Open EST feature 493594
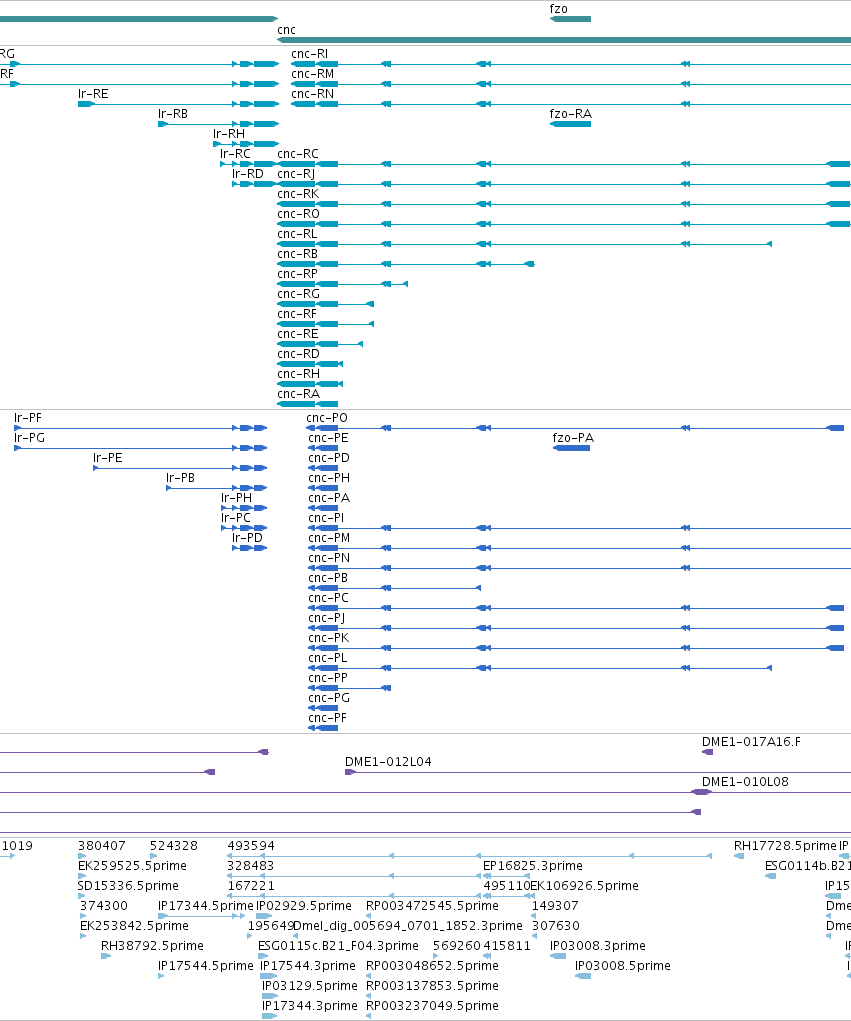 tap(251, 846)
